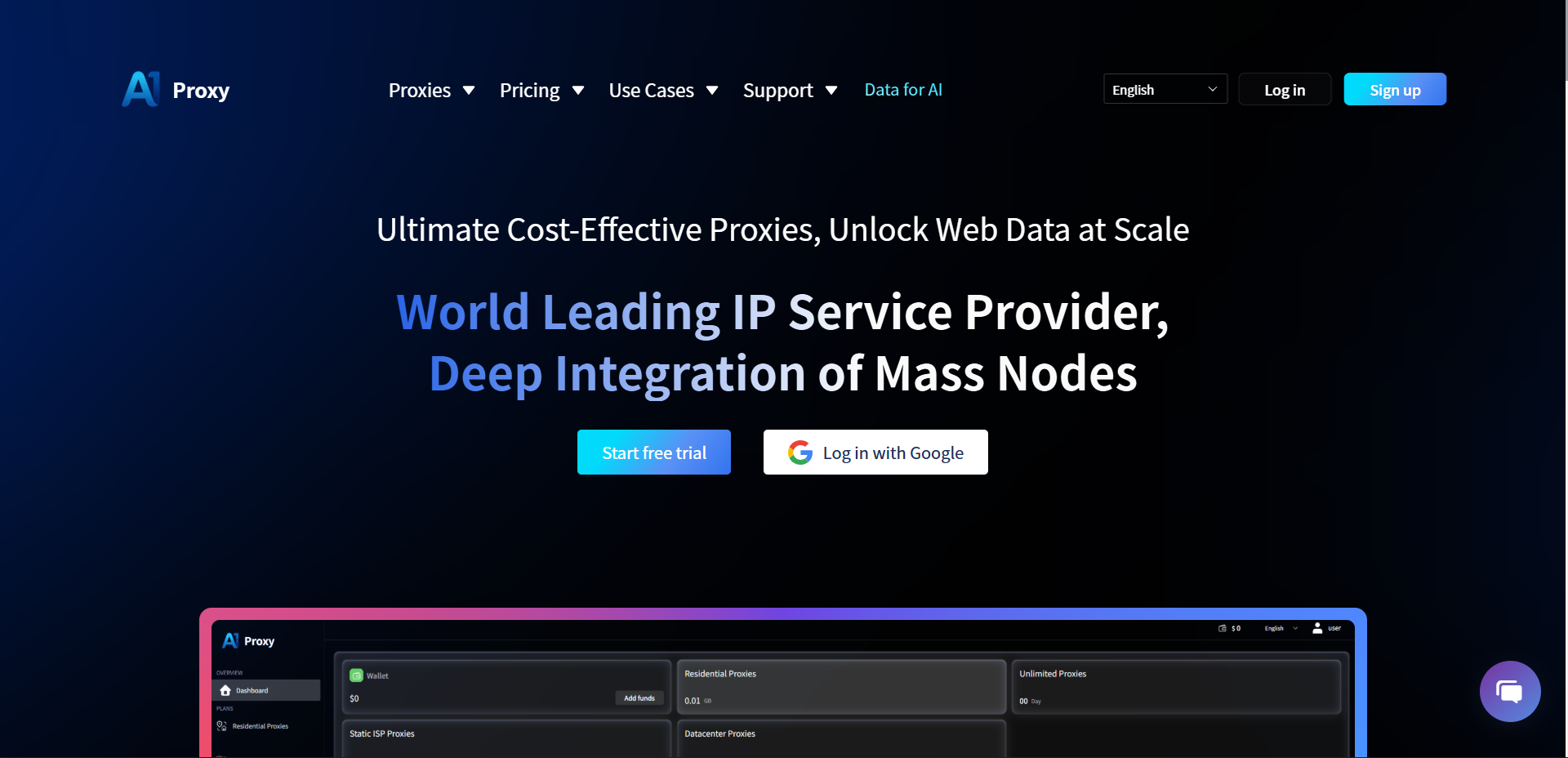The height and width of the screenshot is (758, 1568).
Task: Open the Support dropdown in the navbar
Action: click(790, 90)
